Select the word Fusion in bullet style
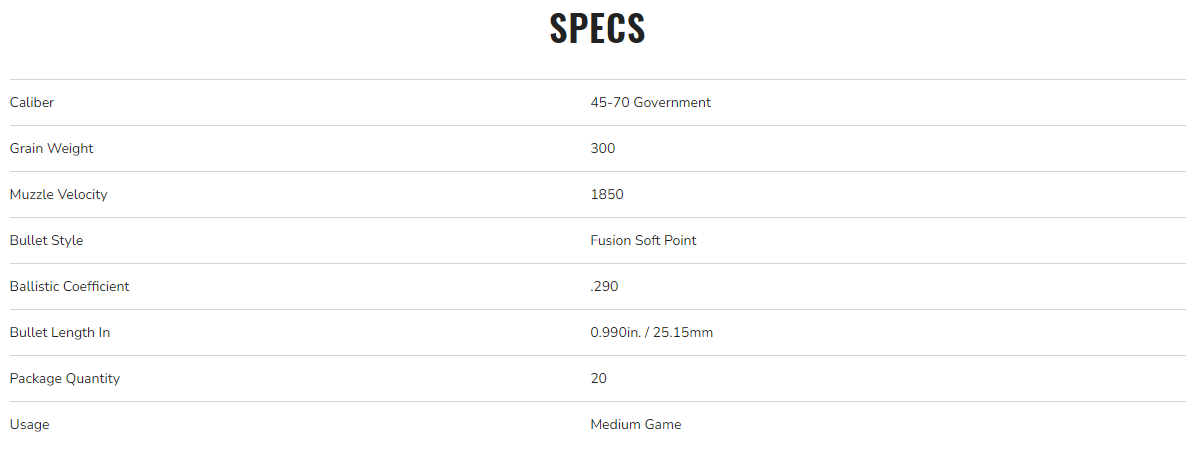The height and width of the screenshot is (451, 1195). click(x=611, y=240)
